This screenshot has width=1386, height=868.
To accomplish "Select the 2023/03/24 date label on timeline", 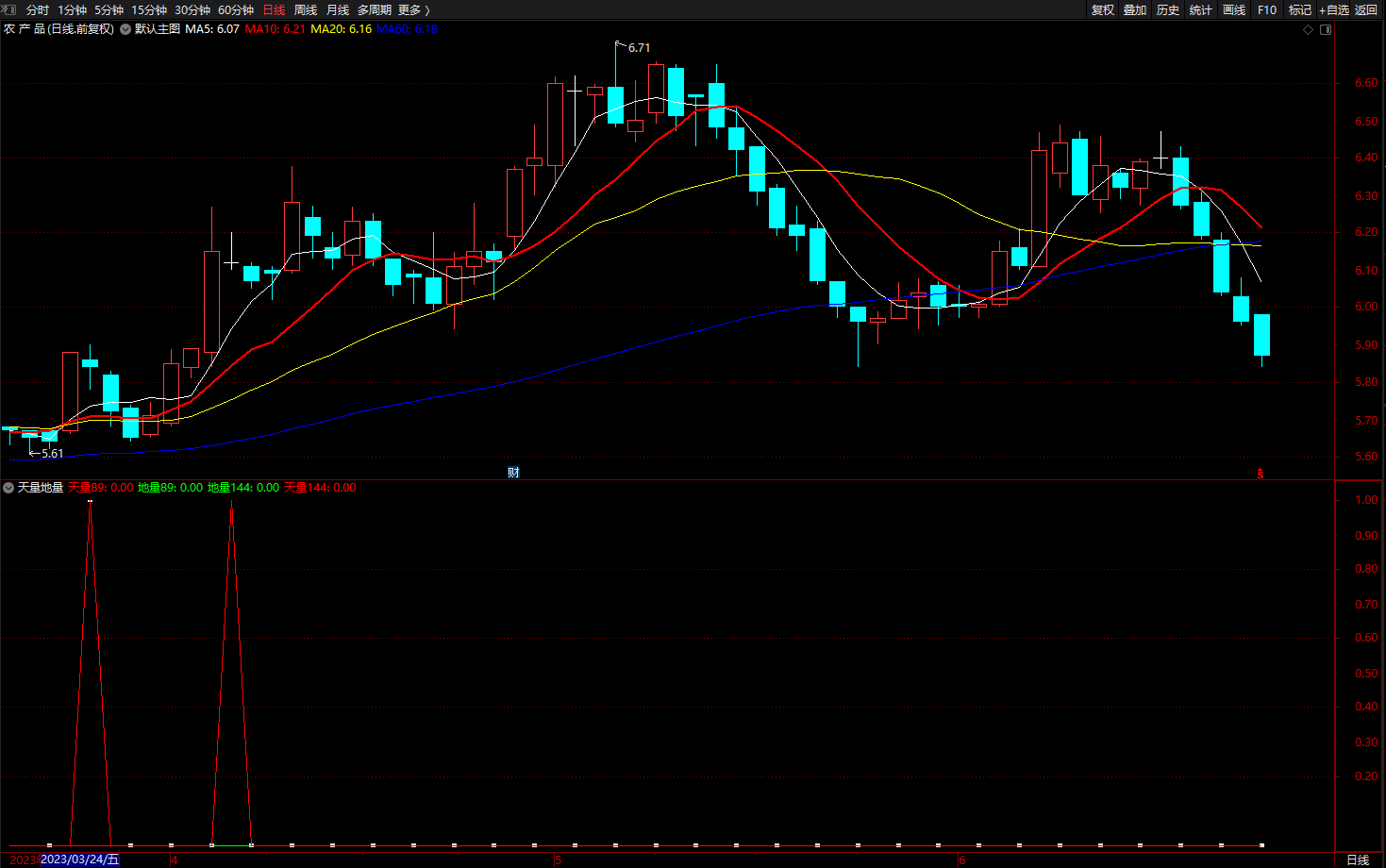I will [x=80, y=860].
